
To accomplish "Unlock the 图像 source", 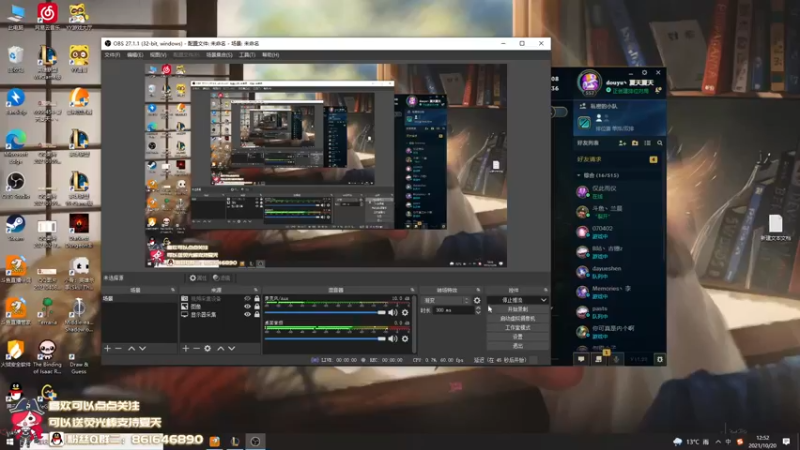I will (x=257, y=307).
